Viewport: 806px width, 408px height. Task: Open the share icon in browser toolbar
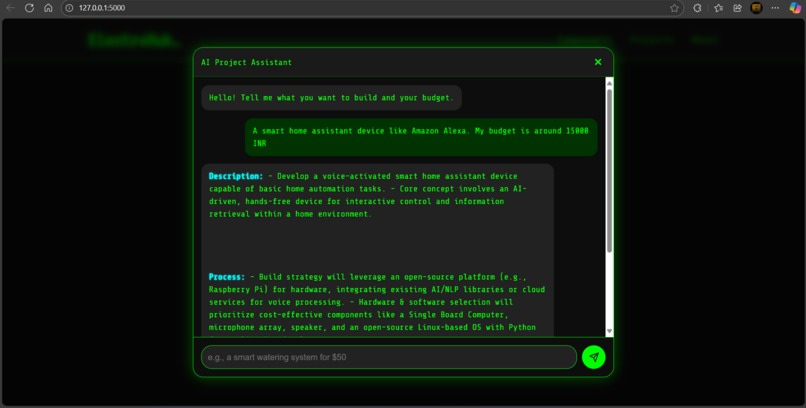tap(737, 8)
